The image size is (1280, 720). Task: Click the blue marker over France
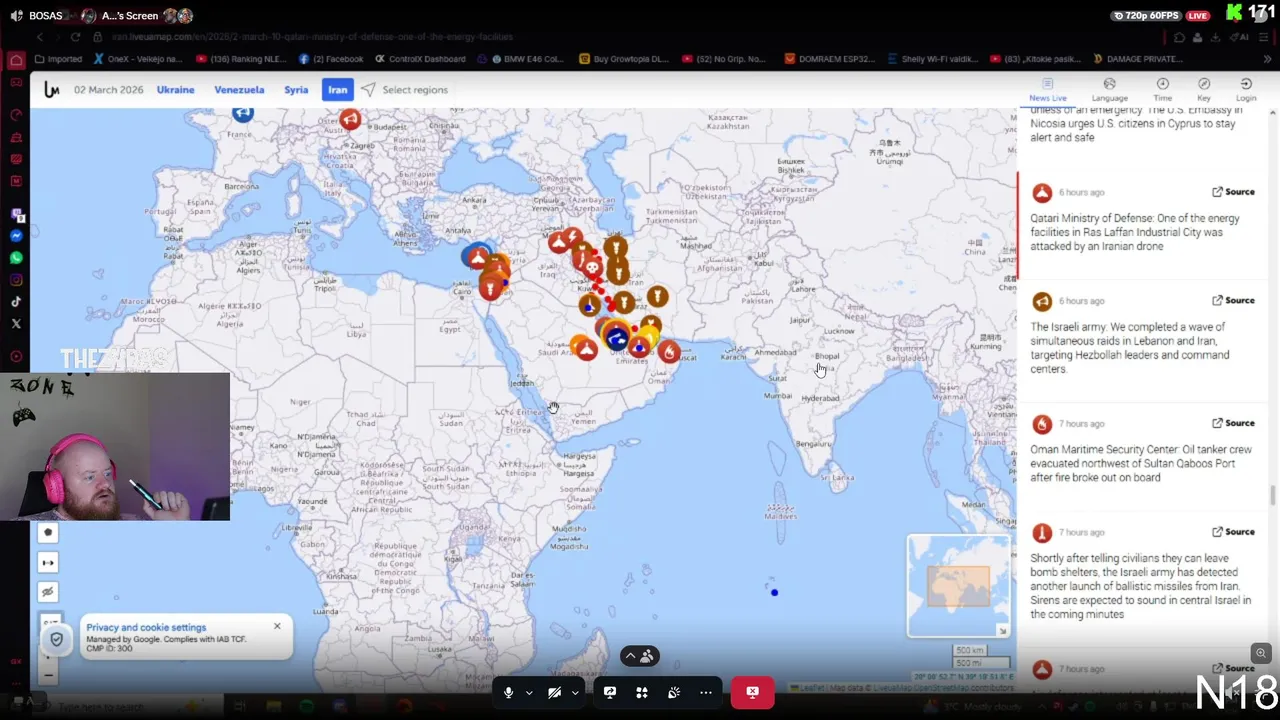(242, 113)
